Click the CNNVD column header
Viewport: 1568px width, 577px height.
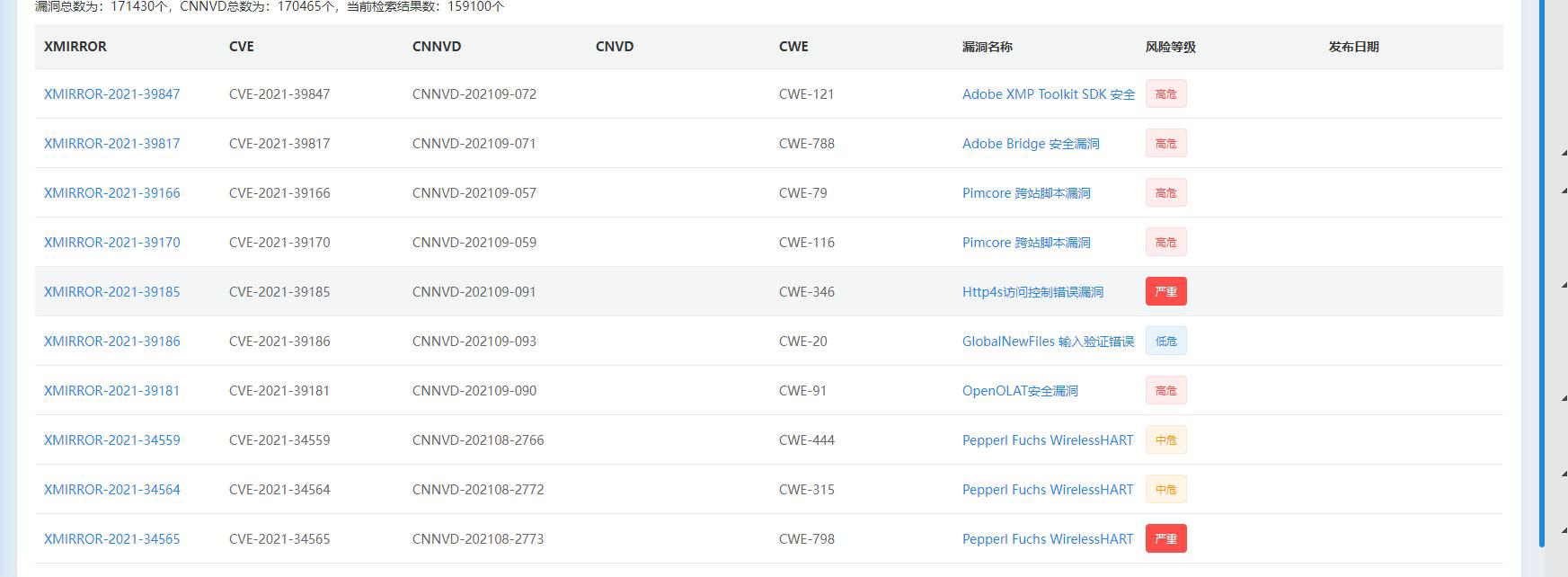pyautogui.click(x=437, y=47)
